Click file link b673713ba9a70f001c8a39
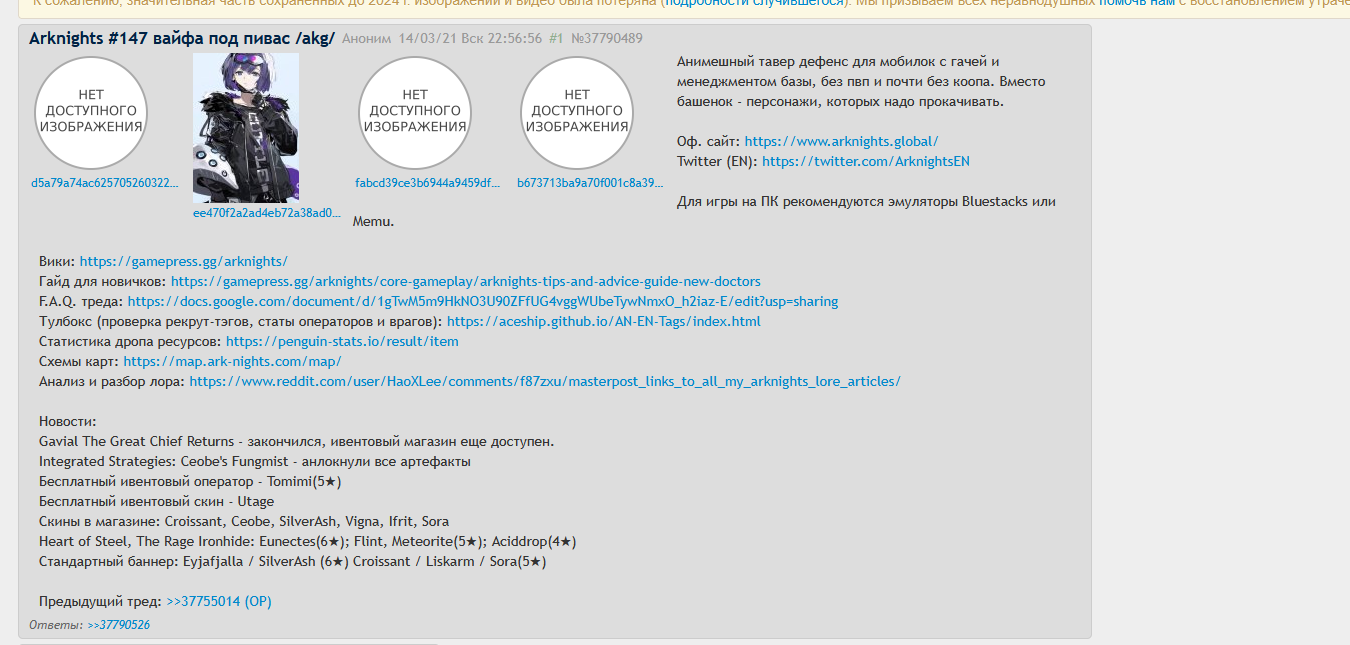 [x=590, y=183]
